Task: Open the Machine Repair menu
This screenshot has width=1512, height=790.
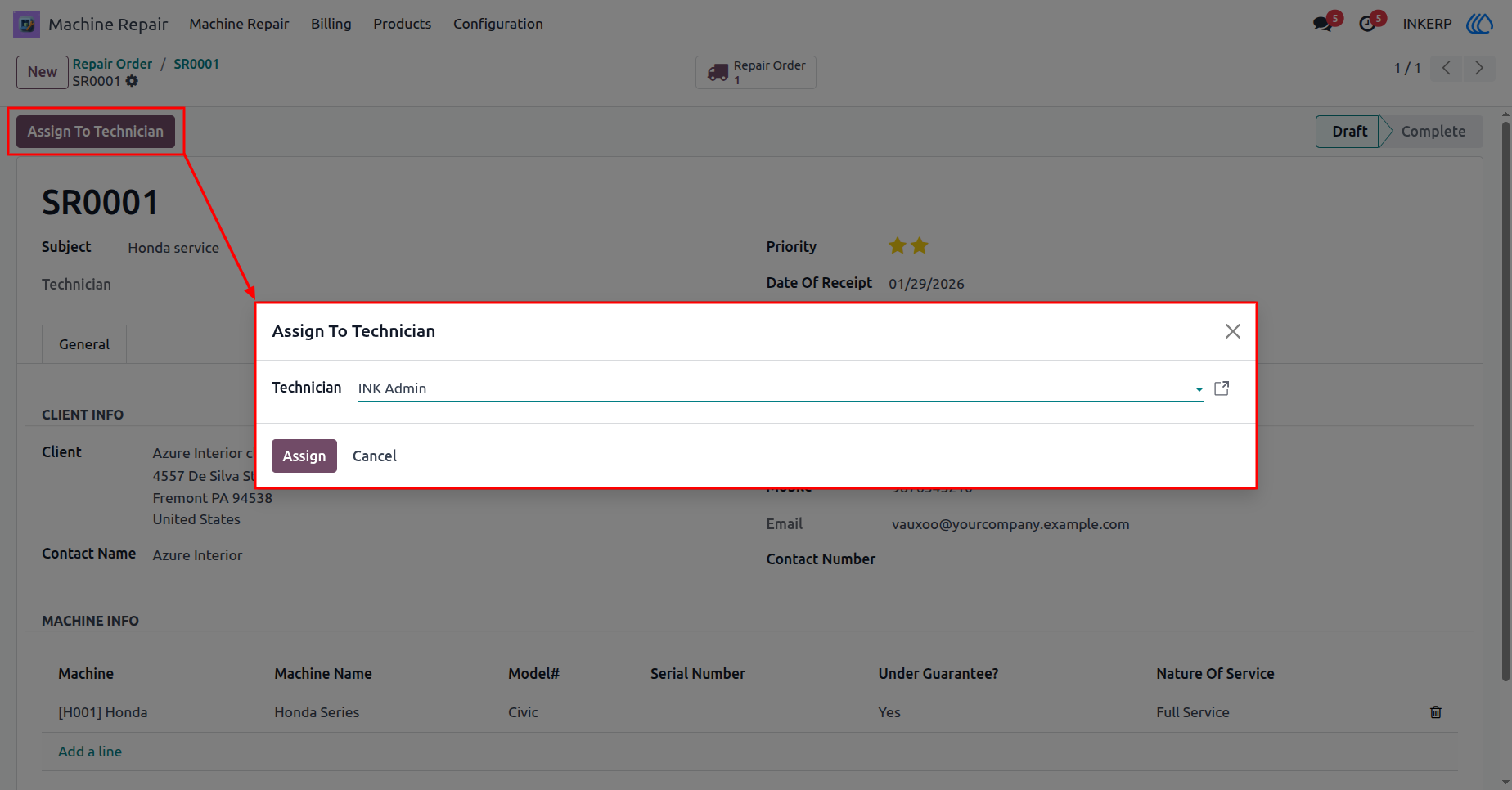Action: tap(239, 24)
